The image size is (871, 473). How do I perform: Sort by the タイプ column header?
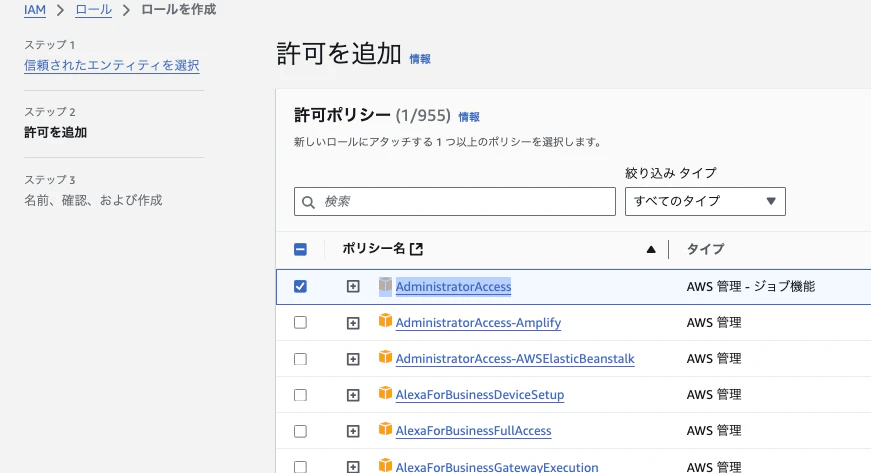(x=705, y=249)
